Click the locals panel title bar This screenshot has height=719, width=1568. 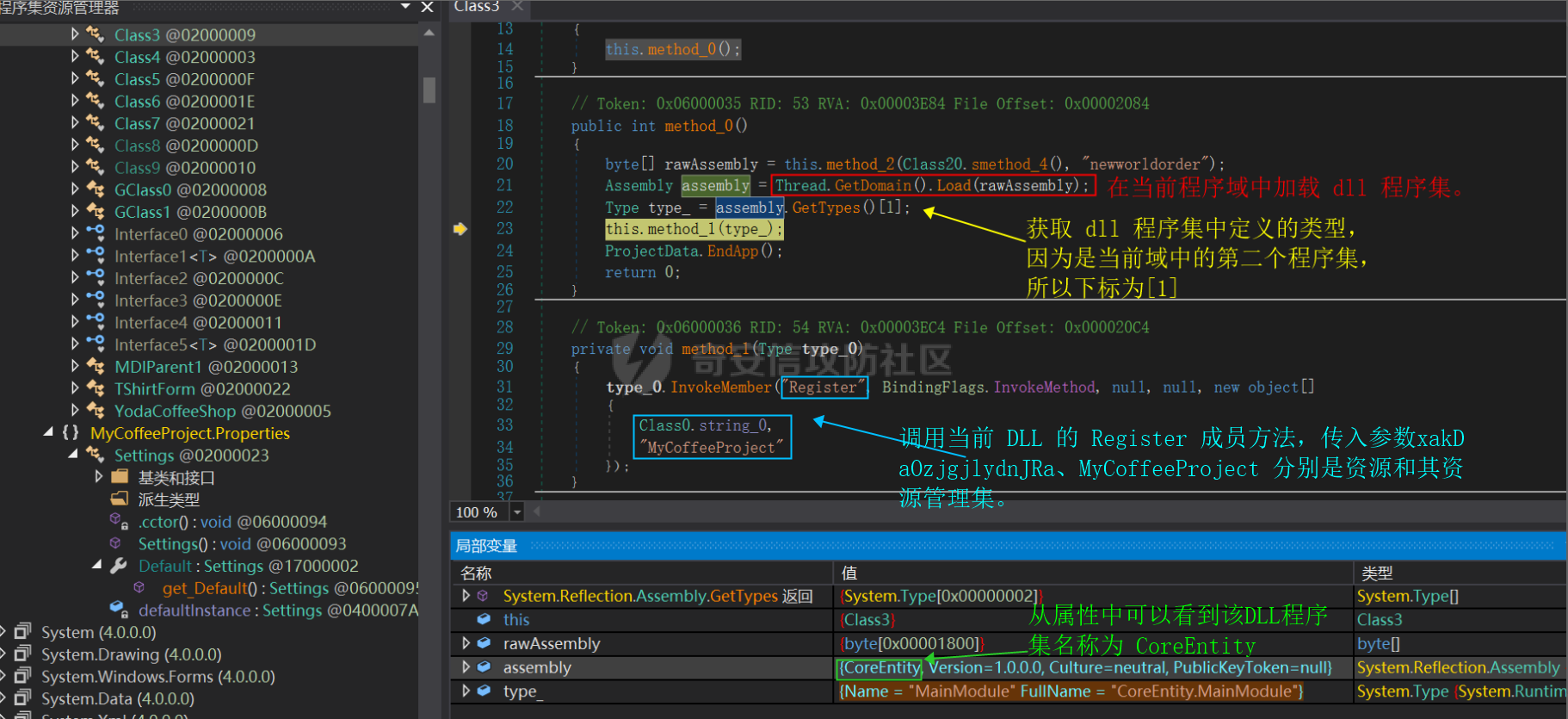(x=1008, y=546)
